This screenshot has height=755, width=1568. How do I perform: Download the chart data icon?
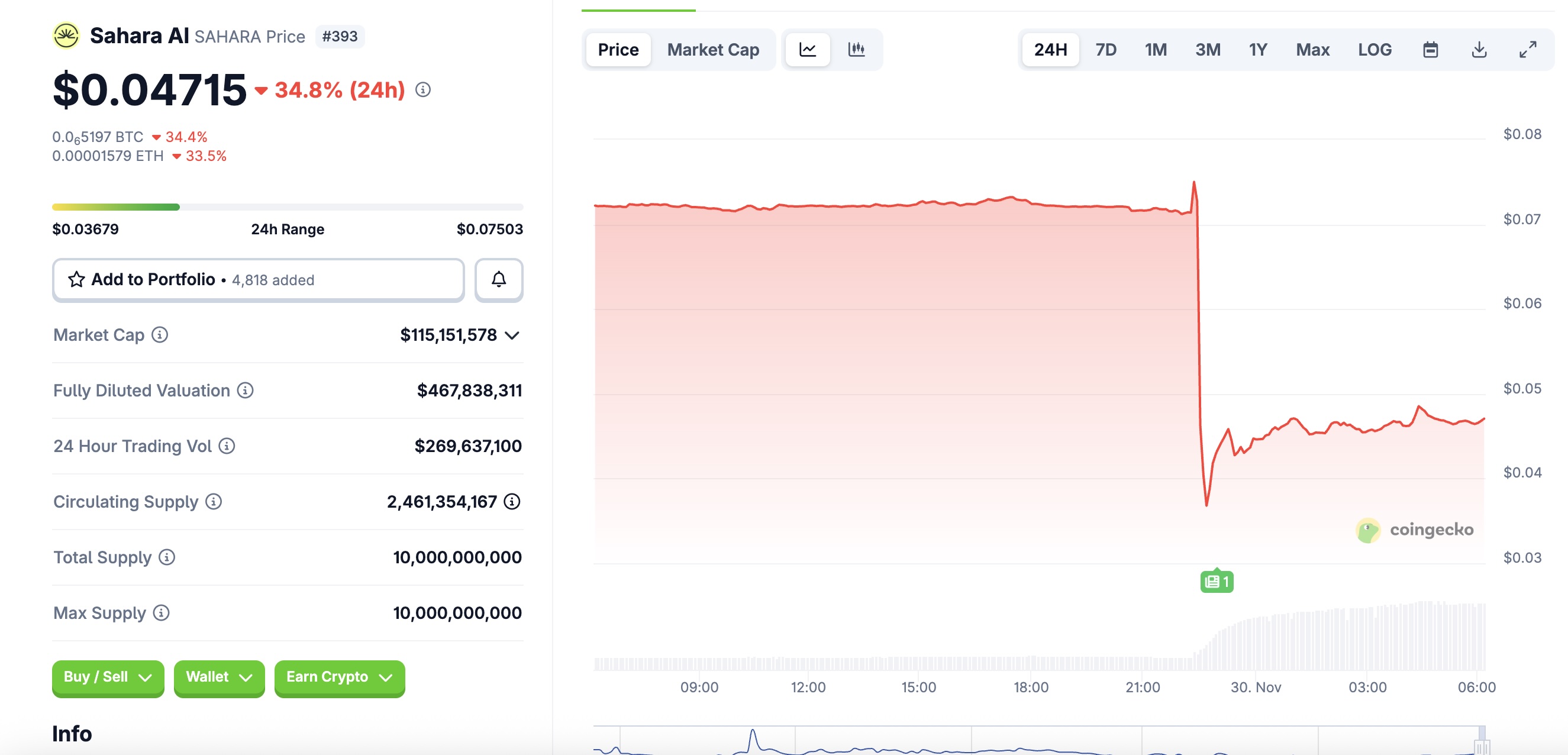pyautogui.click(x=1478, y=49)
